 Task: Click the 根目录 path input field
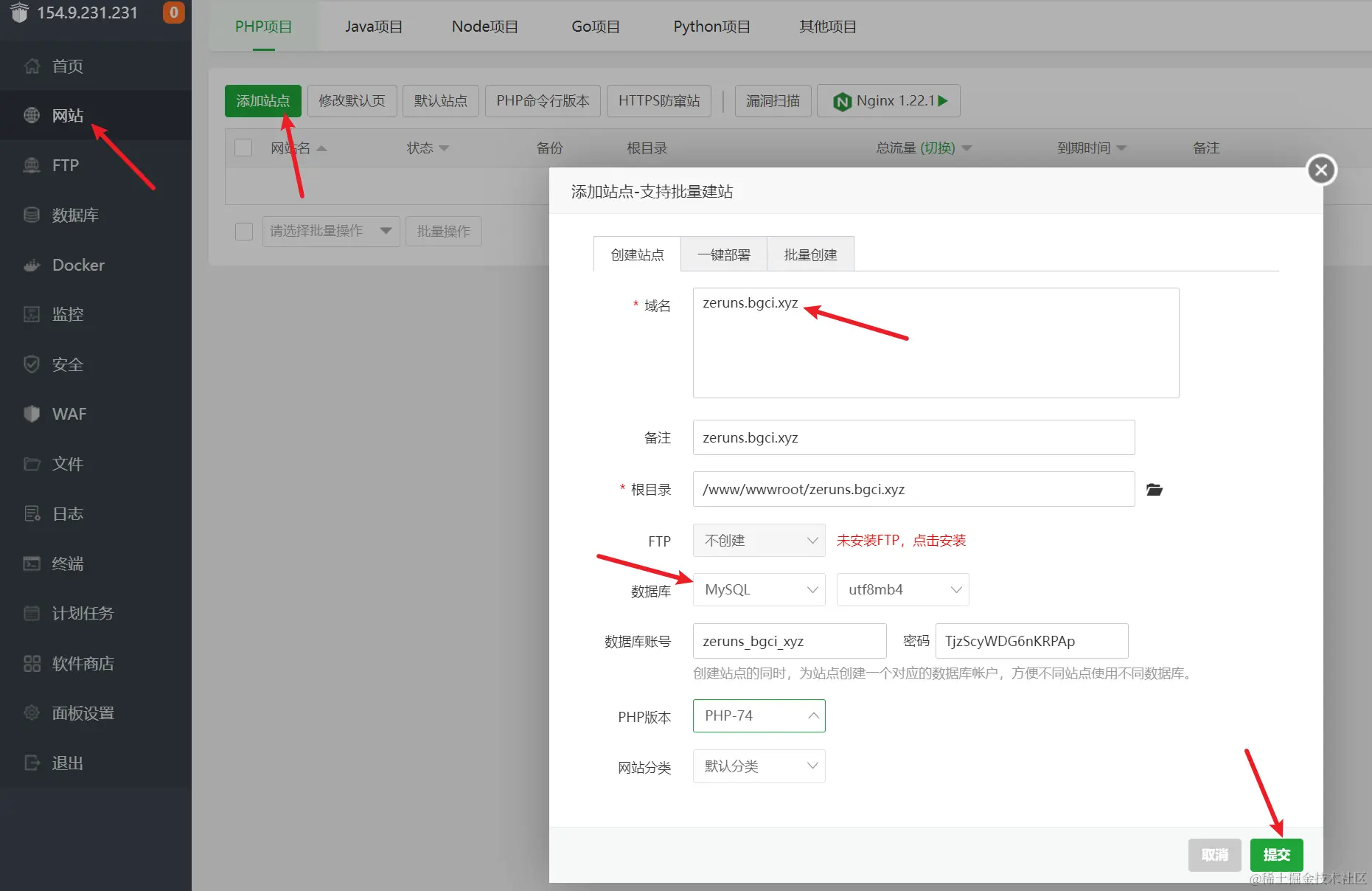click(913, 489)
